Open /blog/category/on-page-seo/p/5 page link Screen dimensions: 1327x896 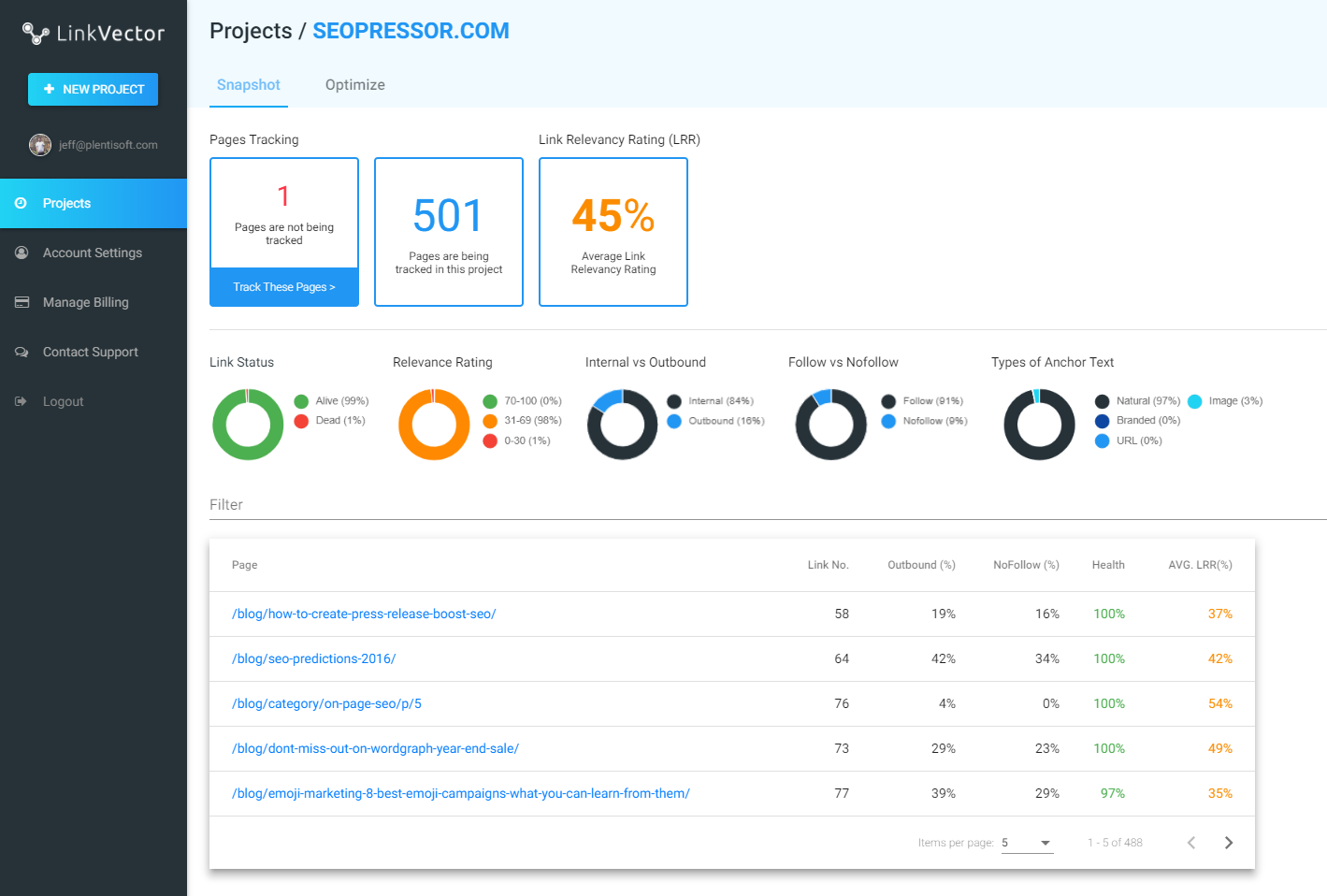pos(326,704)
